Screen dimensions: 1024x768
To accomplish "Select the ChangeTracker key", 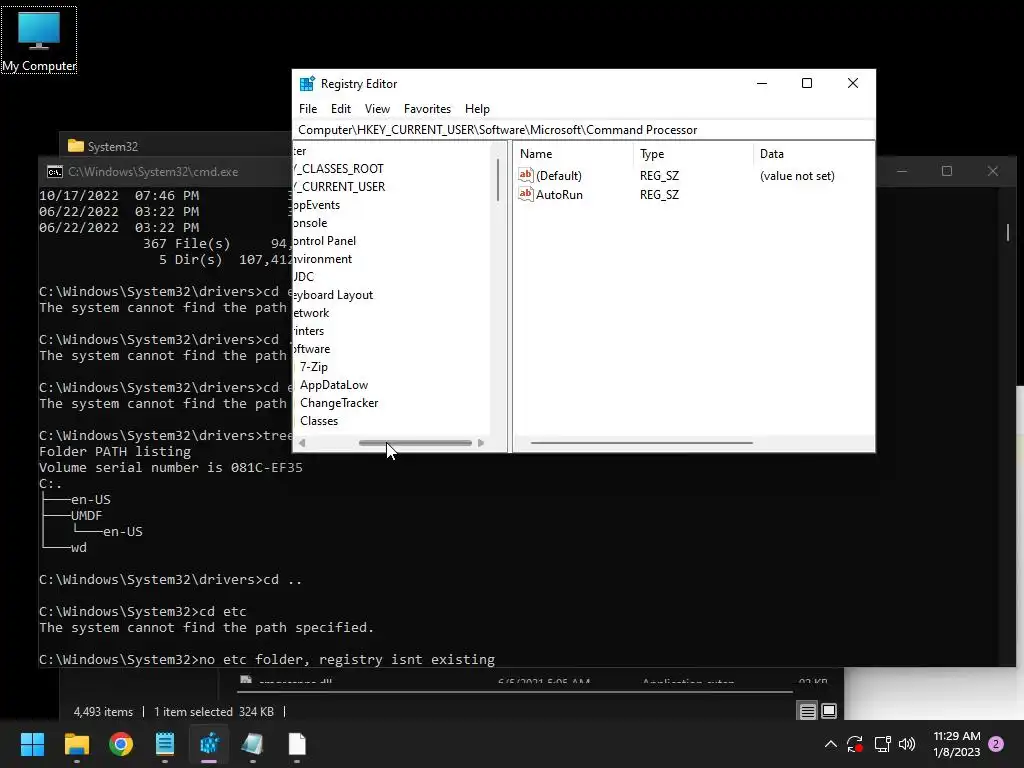I will point(339,403).
